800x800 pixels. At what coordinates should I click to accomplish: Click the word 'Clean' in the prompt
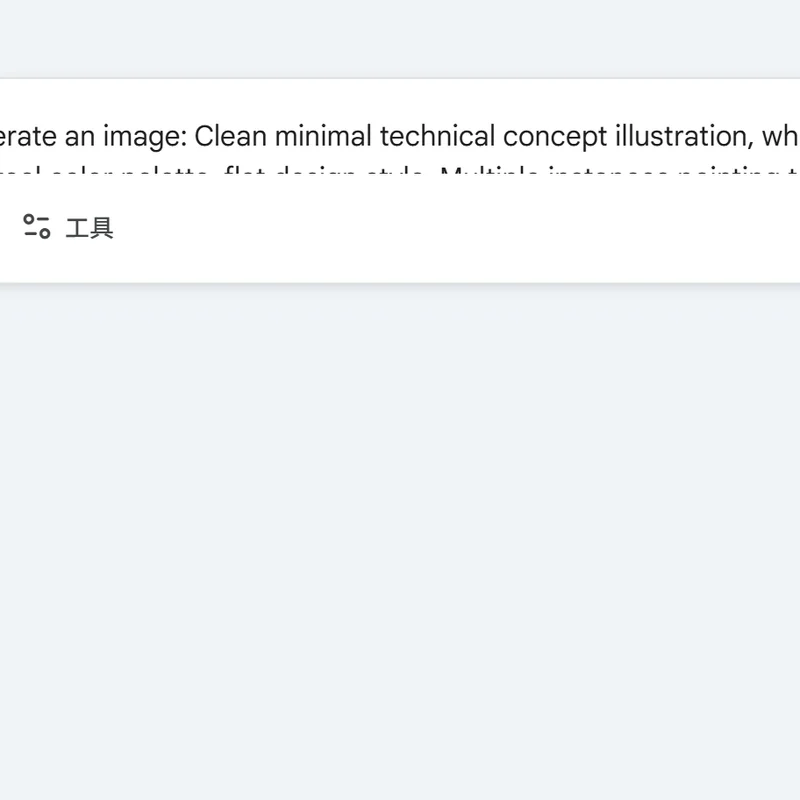(227, 136)
